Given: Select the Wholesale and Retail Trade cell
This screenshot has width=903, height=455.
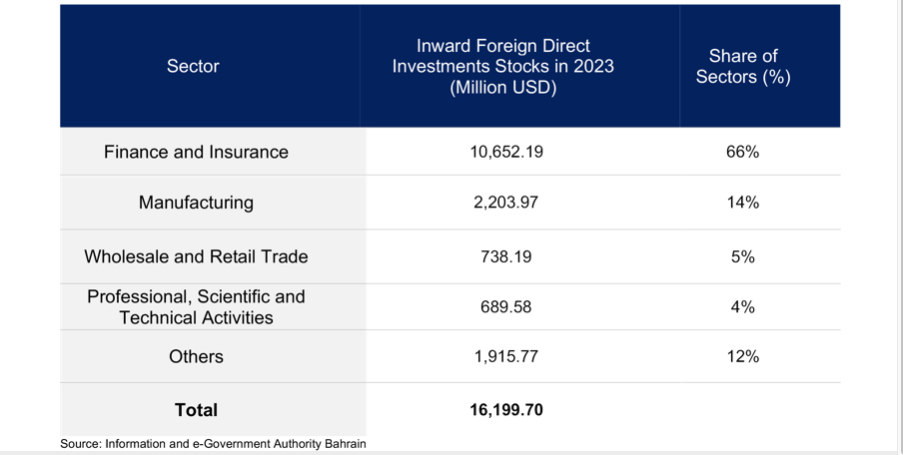Looking at the screenshot, I should [x=196, y=257].
